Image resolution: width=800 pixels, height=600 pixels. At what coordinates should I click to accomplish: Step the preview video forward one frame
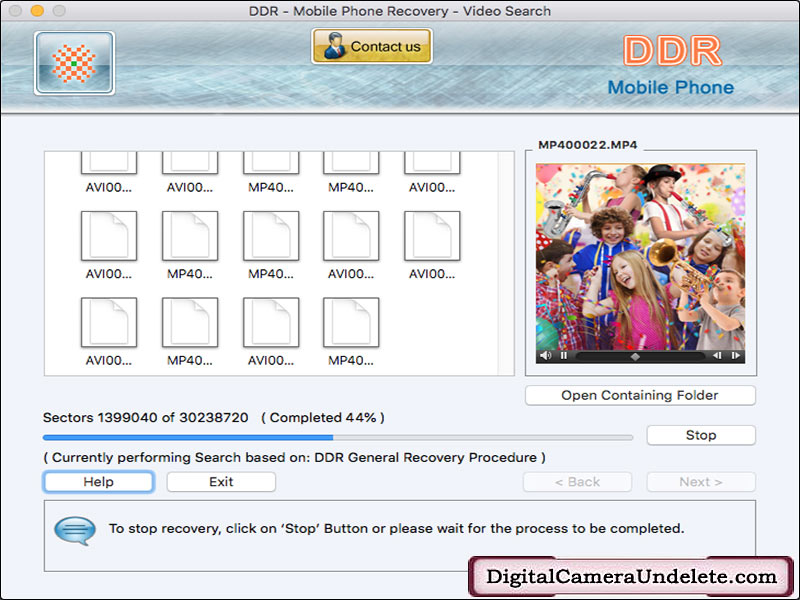(735, 356)
